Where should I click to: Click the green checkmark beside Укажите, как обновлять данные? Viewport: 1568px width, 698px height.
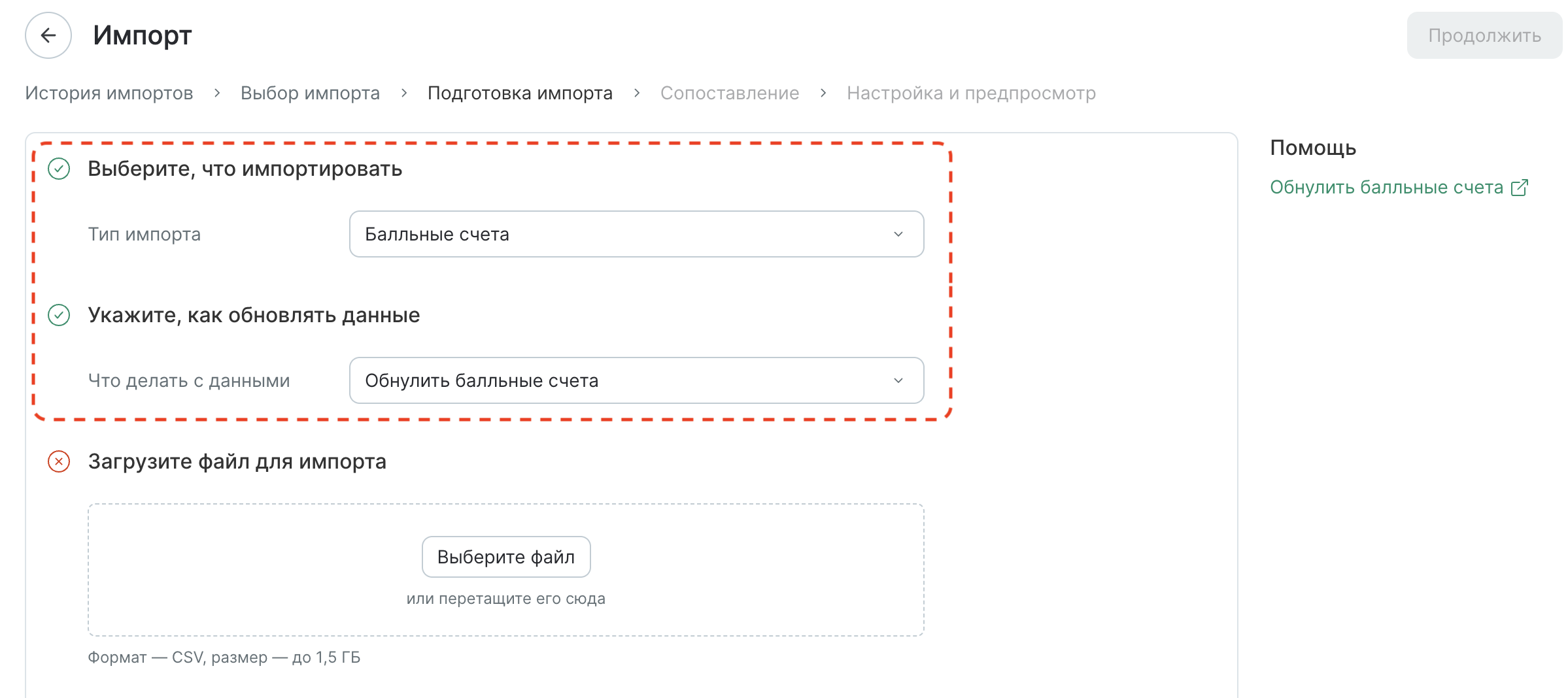point(59,315)
